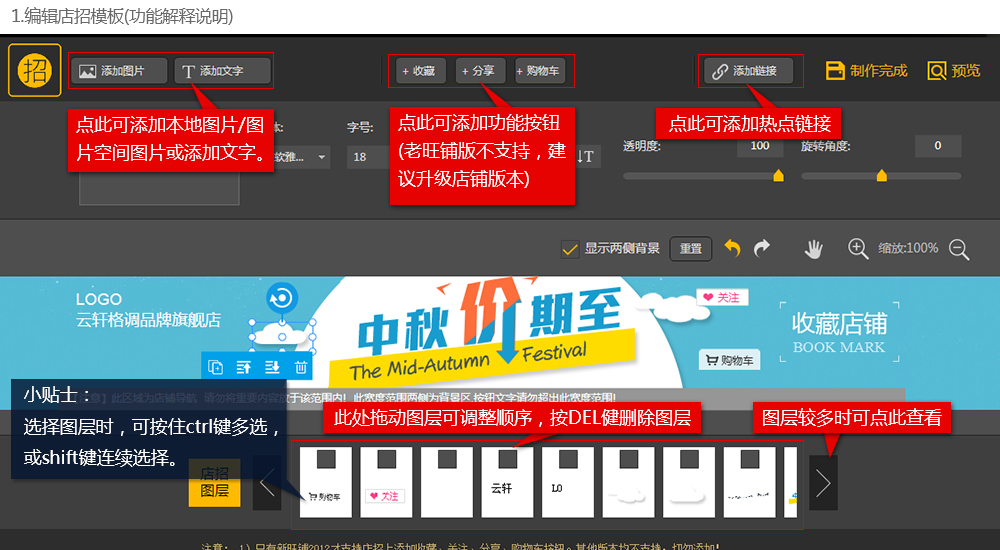The width and height of the screenshot is (1000, 550).
Task: Click the 添加文字 add text button
Action: [223, 71]
